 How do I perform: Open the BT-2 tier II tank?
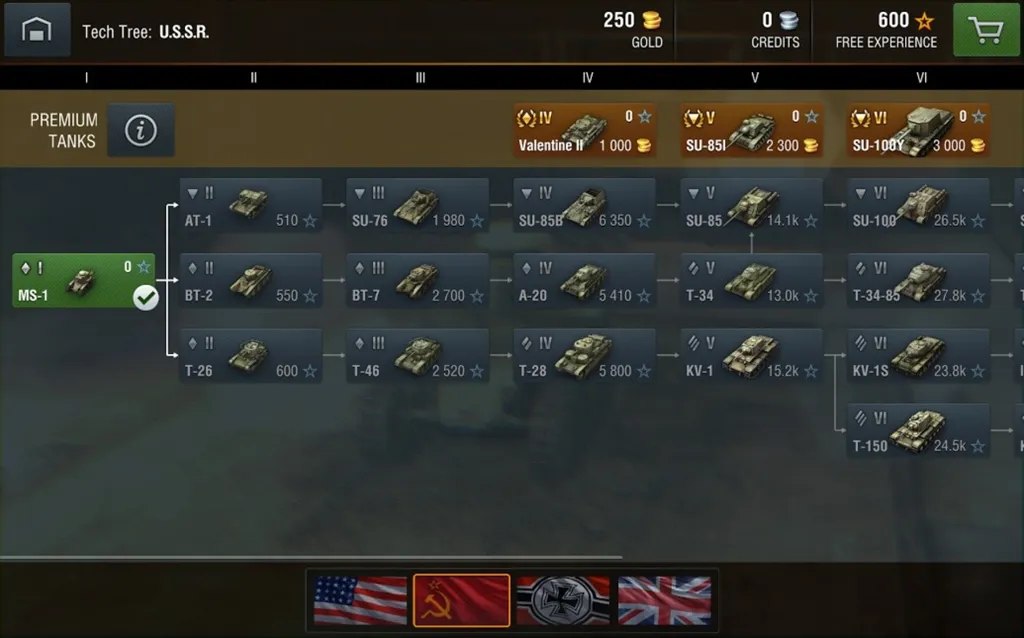(250, 281)
